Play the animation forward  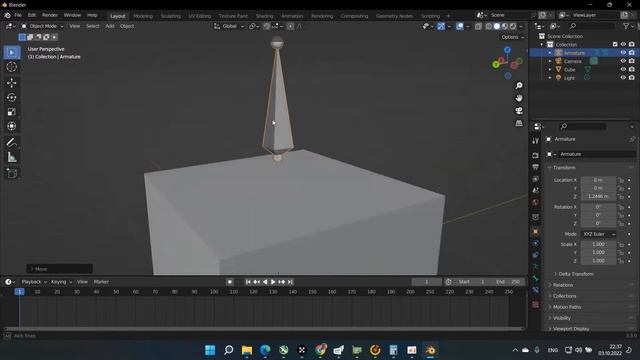point(273,282)
